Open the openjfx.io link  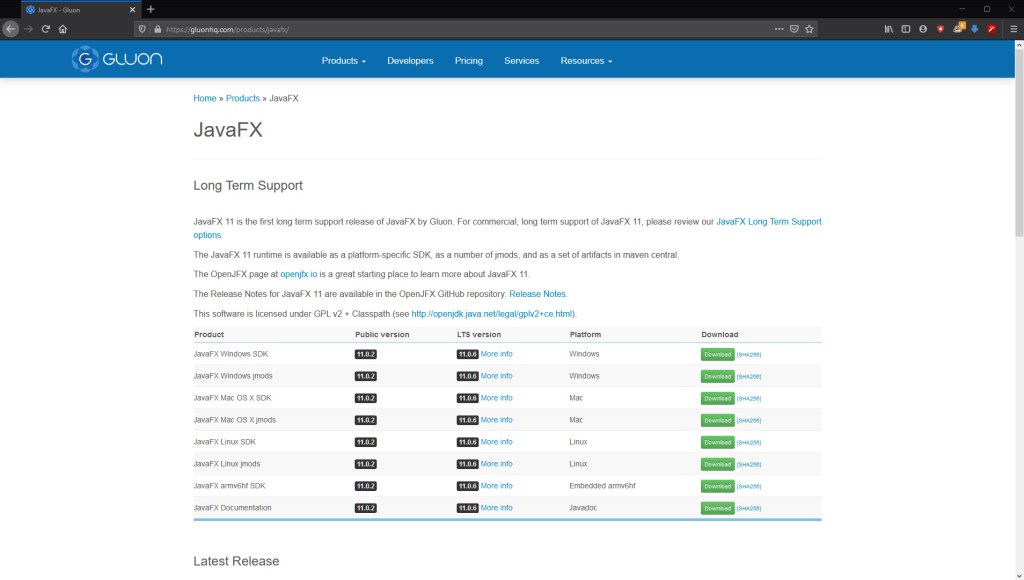(x=299, y=274)
